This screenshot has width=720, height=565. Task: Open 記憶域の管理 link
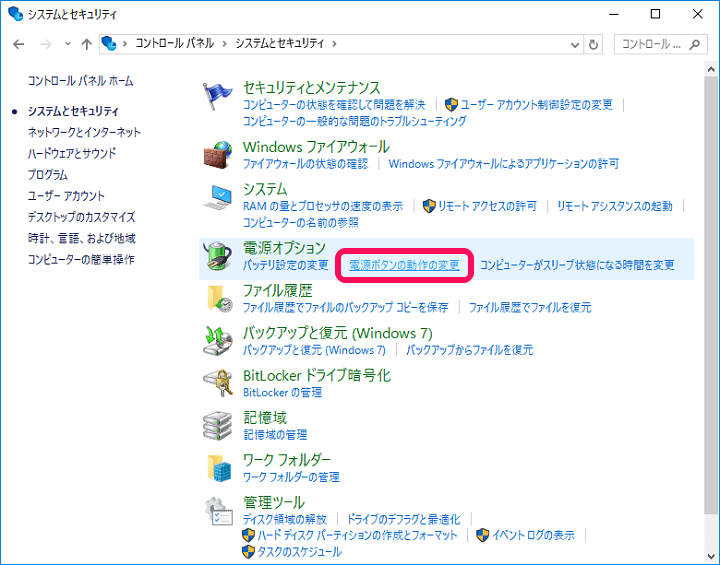tap(275, 435)
